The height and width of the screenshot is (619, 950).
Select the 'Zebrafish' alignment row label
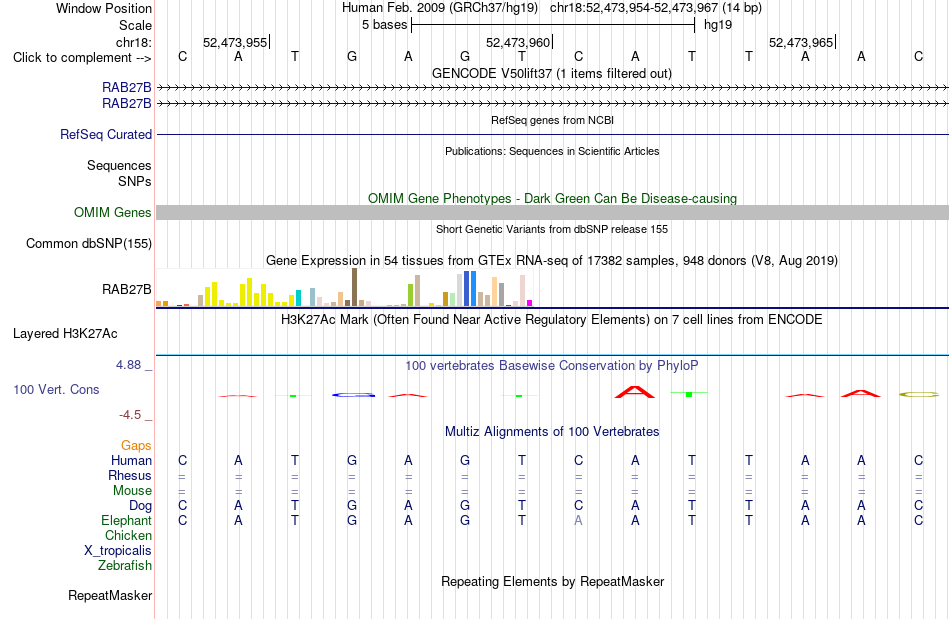pos(125,565)
